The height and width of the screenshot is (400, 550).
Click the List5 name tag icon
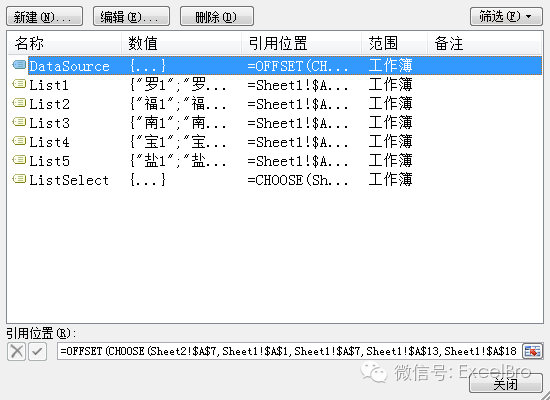point(19,160)
